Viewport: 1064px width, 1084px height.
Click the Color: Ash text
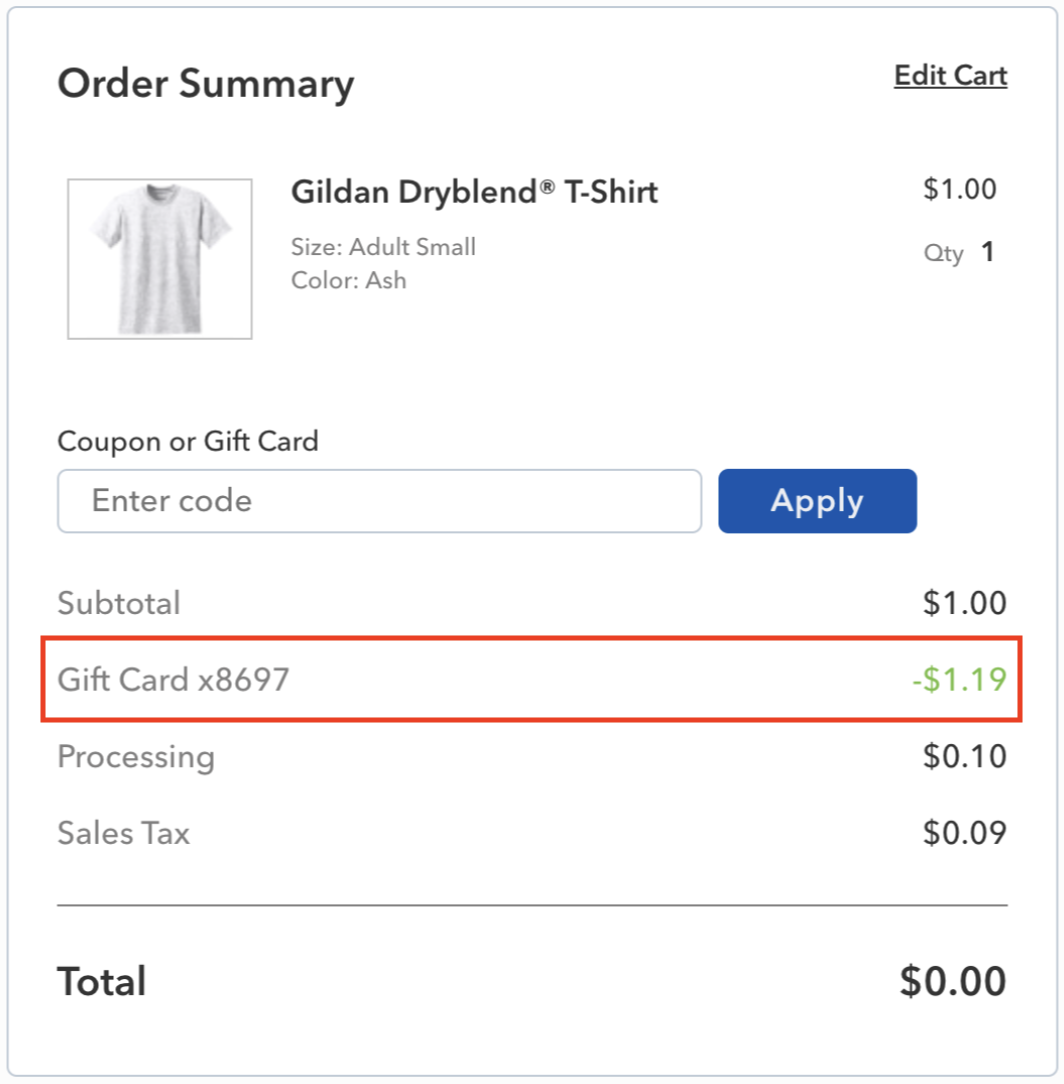[x=348, y=280]
